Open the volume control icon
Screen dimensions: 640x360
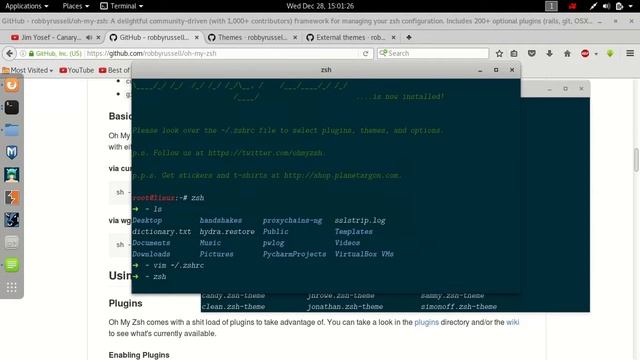pos(606,6)
